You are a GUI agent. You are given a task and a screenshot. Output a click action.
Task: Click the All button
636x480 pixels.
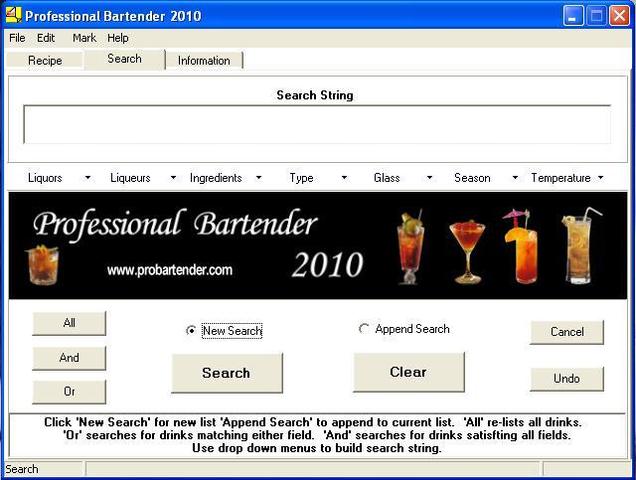pos(69,323)
